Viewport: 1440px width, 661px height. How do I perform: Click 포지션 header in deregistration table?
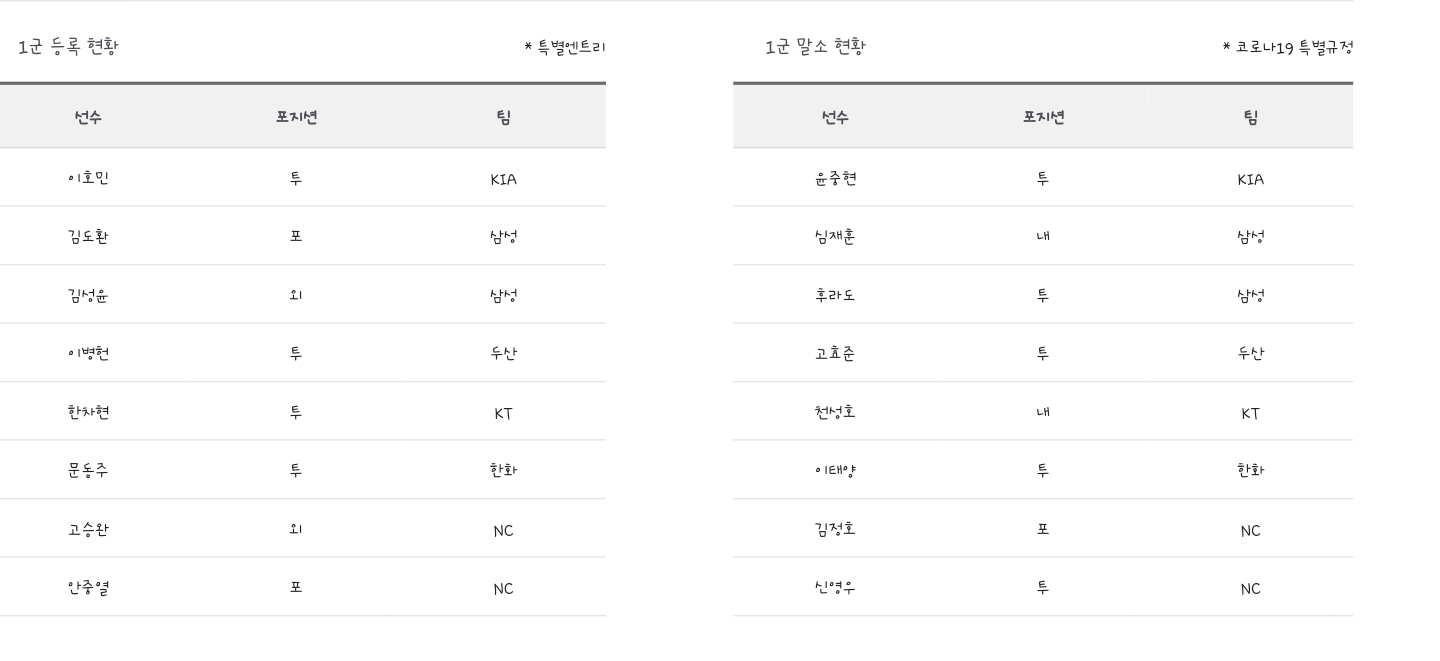pyautogui.click(x=1043, y=117)
